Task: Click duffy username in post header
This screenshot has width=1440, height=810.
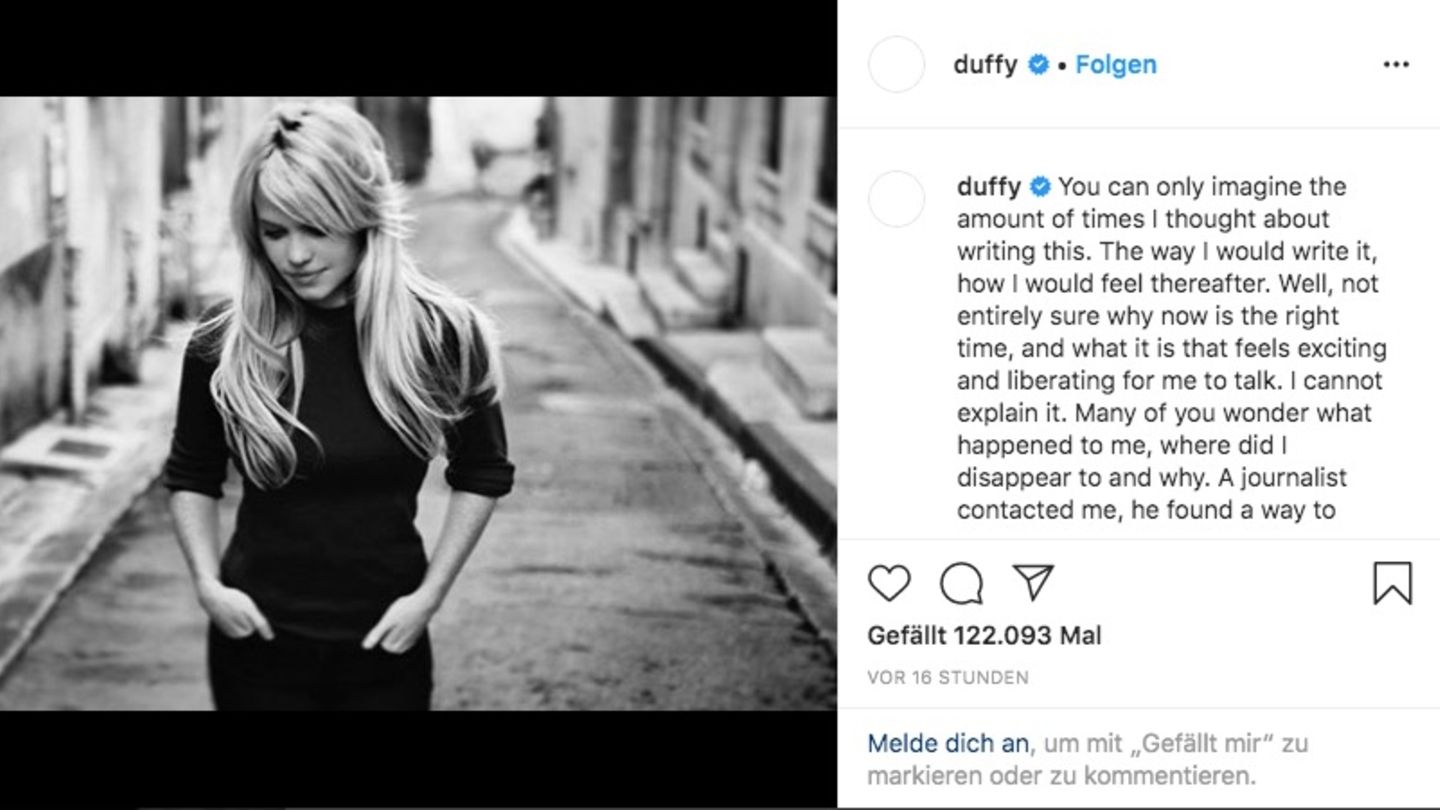Action: [986, 64]
